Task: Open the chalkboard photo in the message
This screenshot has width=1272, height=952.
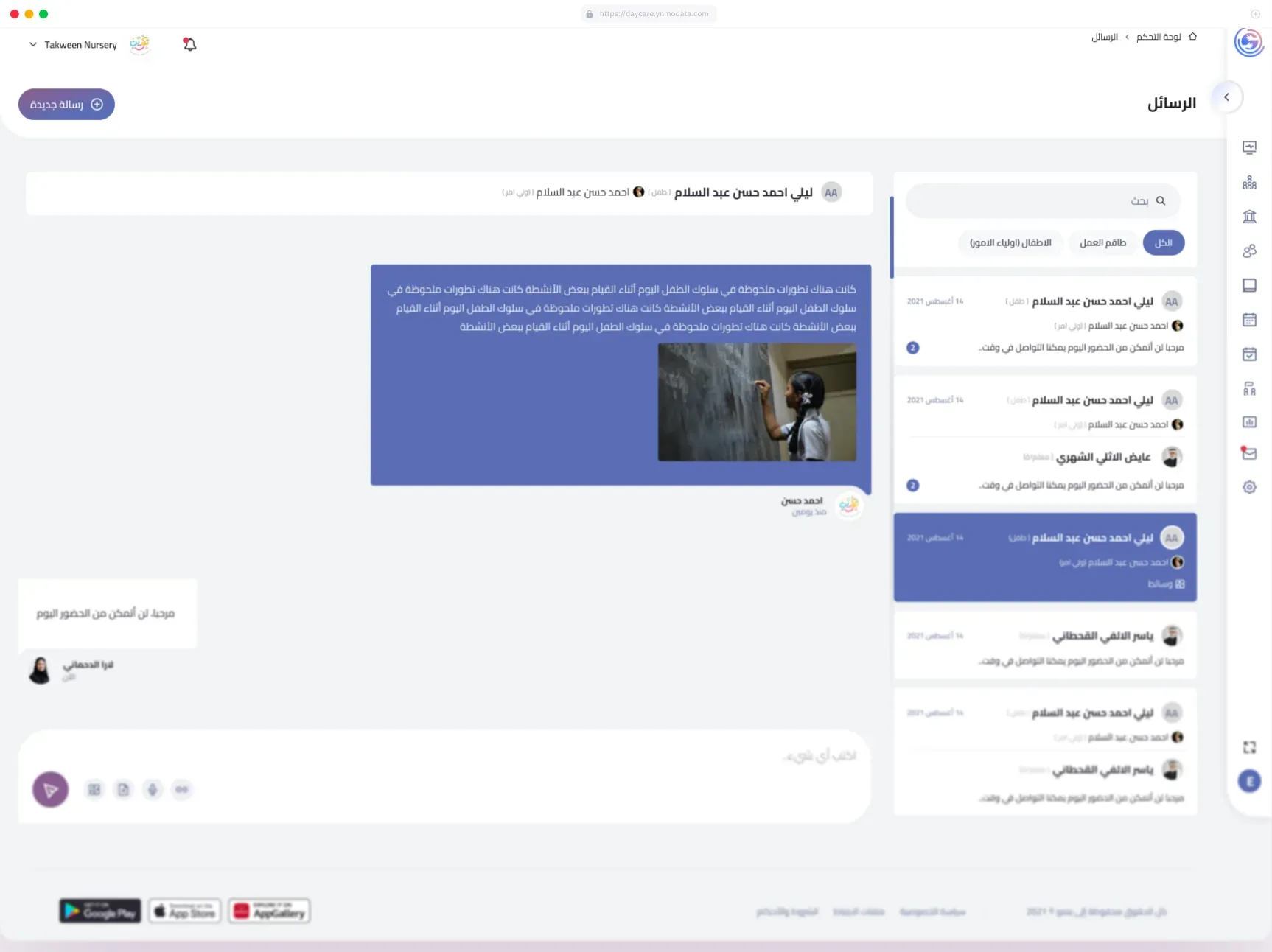Action: pos(757,402)
